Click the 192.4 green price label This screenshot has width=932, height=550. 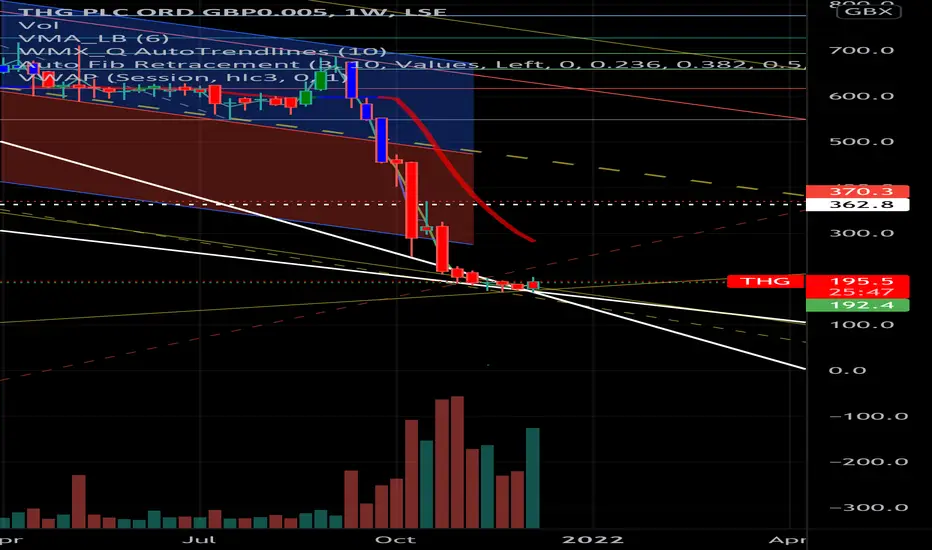tap(857, 305)
